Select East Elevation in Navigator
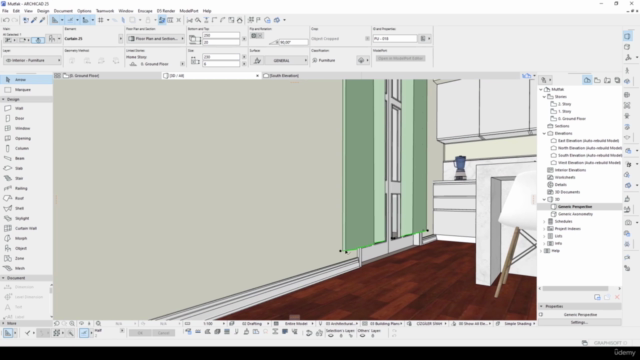This screenshot has height=360, width=640. (588, 141)
